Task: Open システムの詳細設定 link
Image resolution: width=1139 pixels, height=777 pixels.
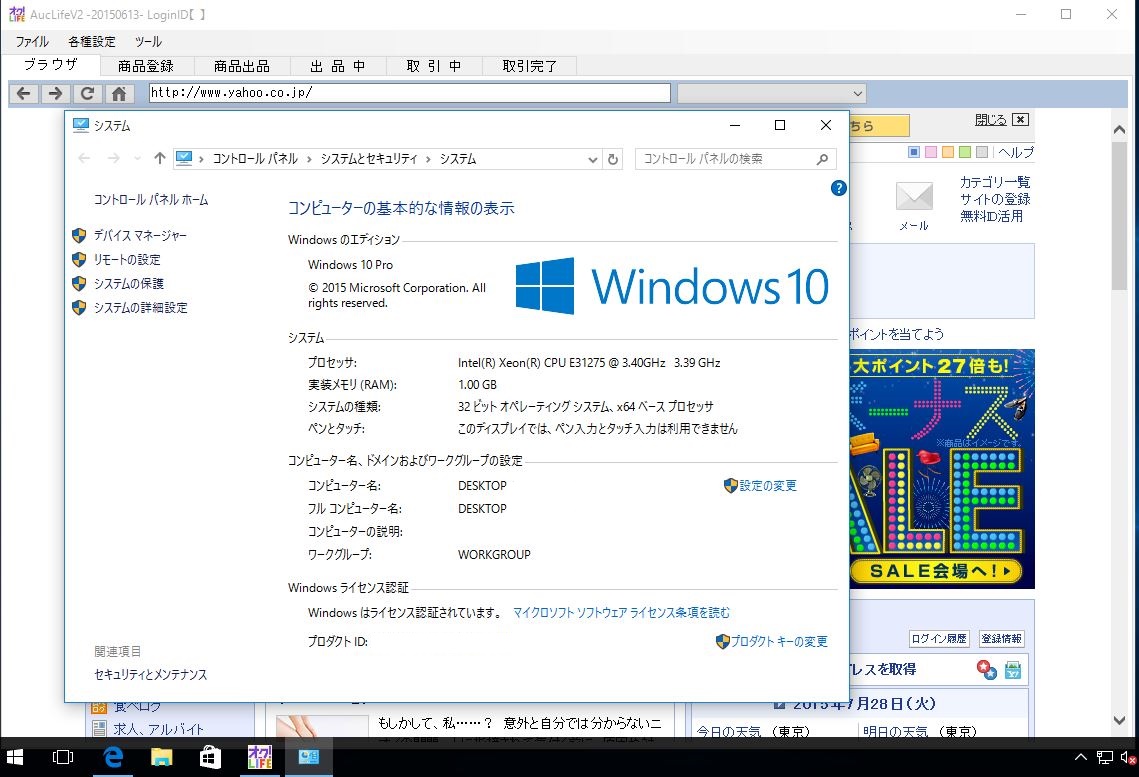Action: [140, 307]
